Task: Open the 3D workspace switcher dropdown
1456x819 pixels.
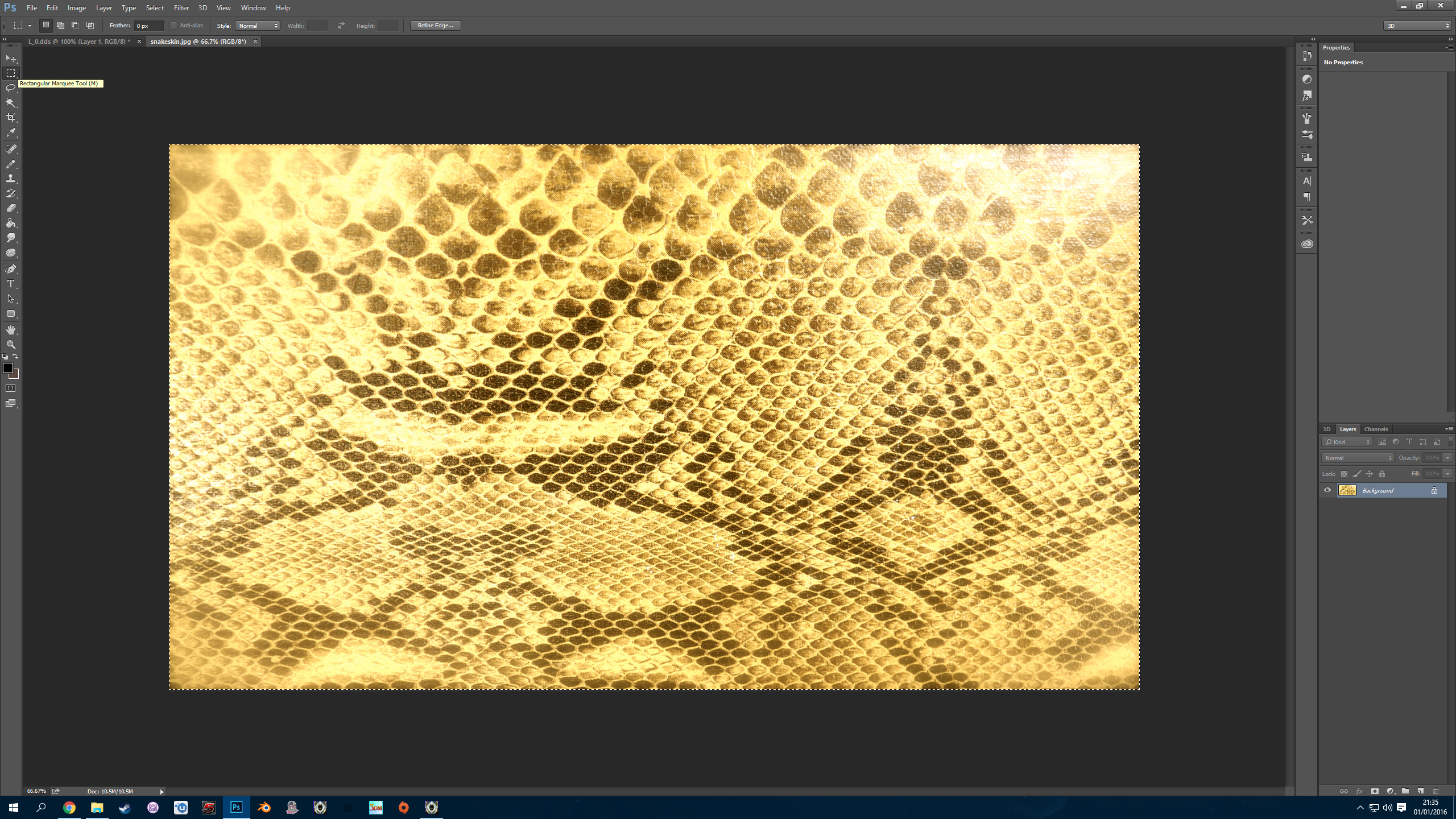Action: click(x=1417, y=26)
